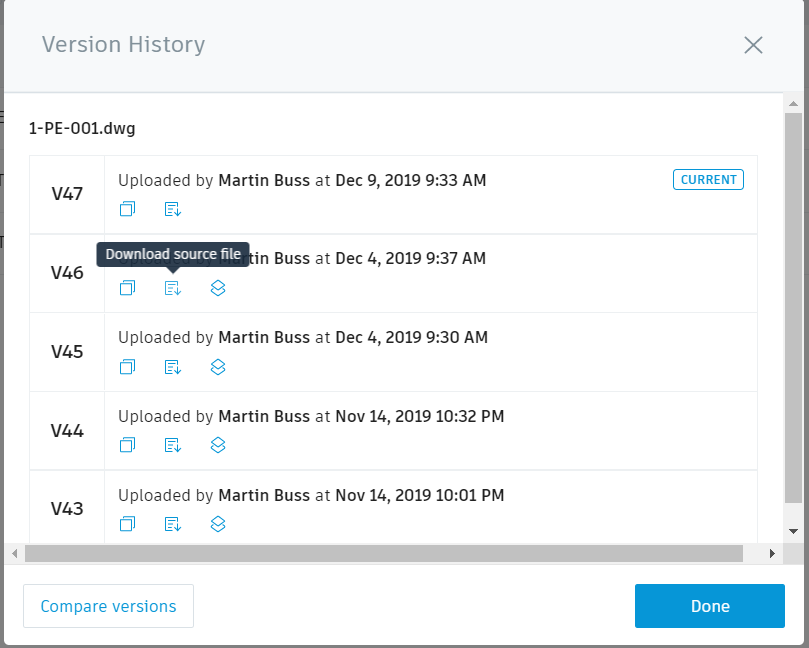
Task: Download the source file for V43
Action: 172,524
